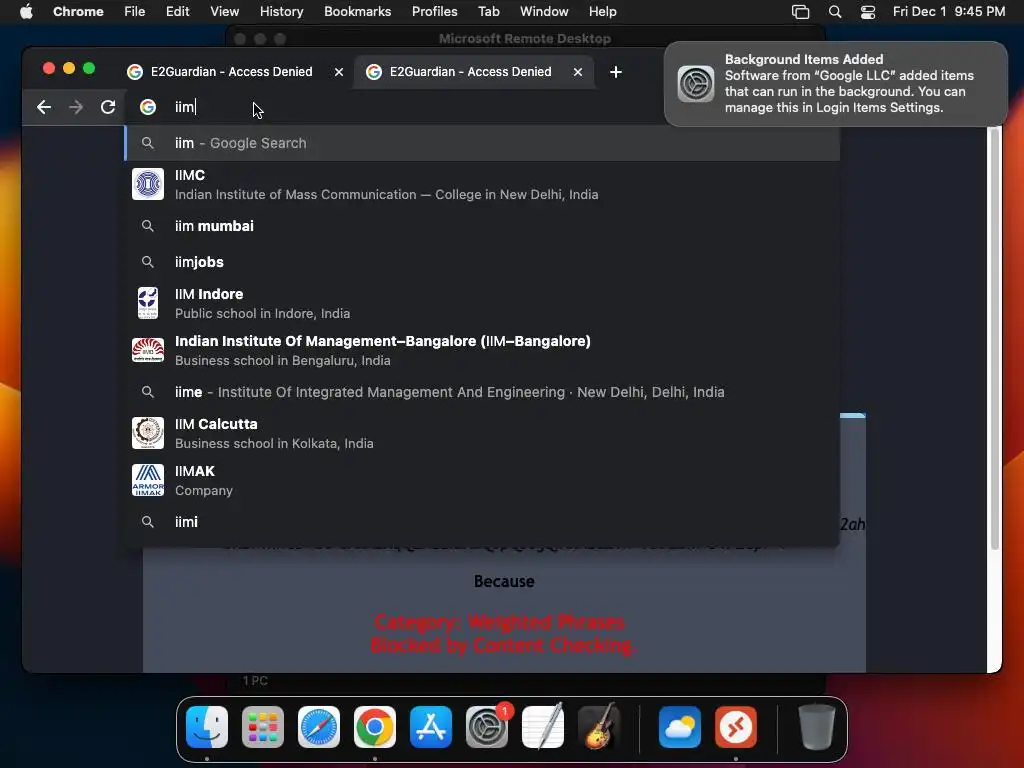Image resolution: width=1024 pixels, height=768 pixels.
Task: Click the IIM Indore logo thumbnail
Action: (148, 303)
